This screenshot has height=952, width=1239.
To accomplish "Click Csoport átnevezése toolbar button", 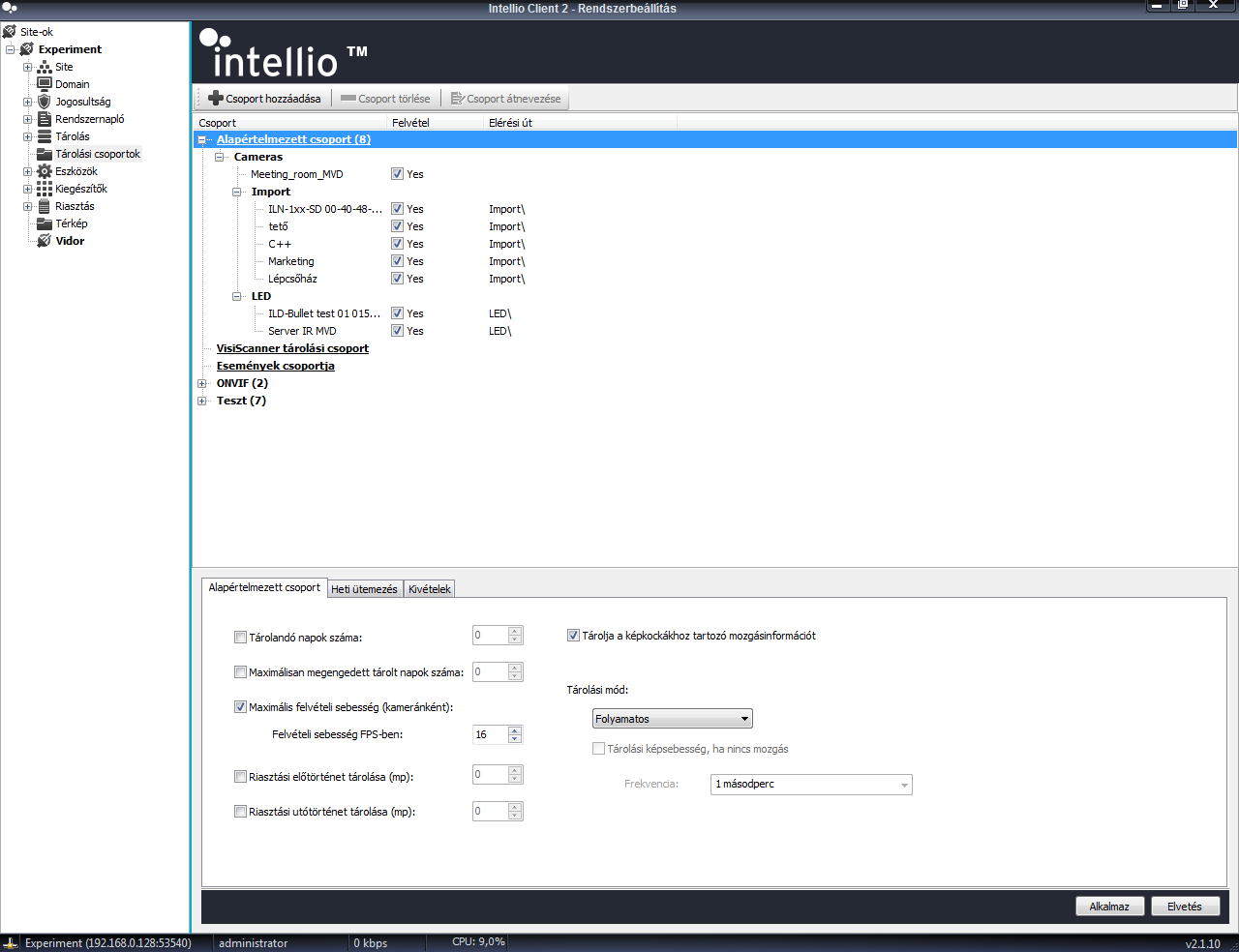I will (505, 99).
